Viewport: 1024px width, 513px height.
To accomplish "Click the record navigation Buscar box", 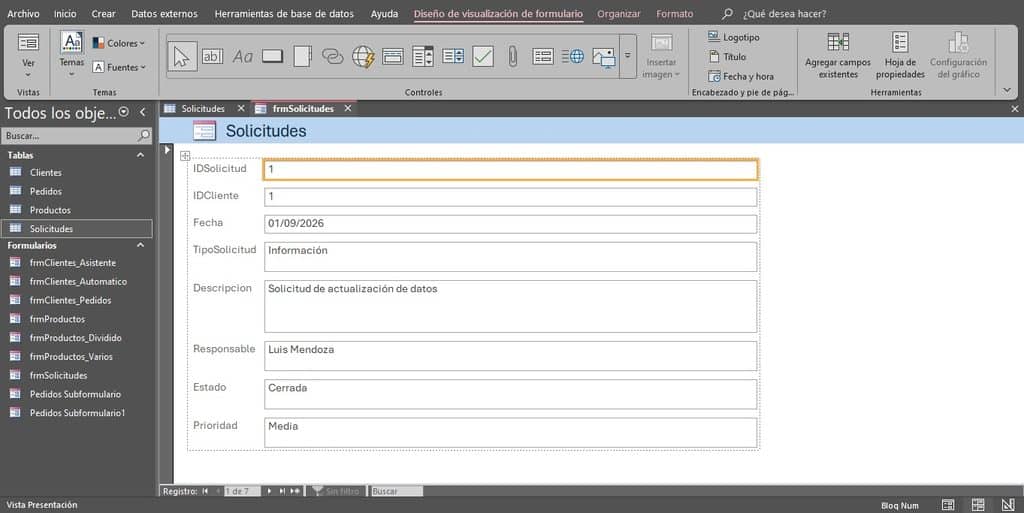I will [x=396, y=491].
